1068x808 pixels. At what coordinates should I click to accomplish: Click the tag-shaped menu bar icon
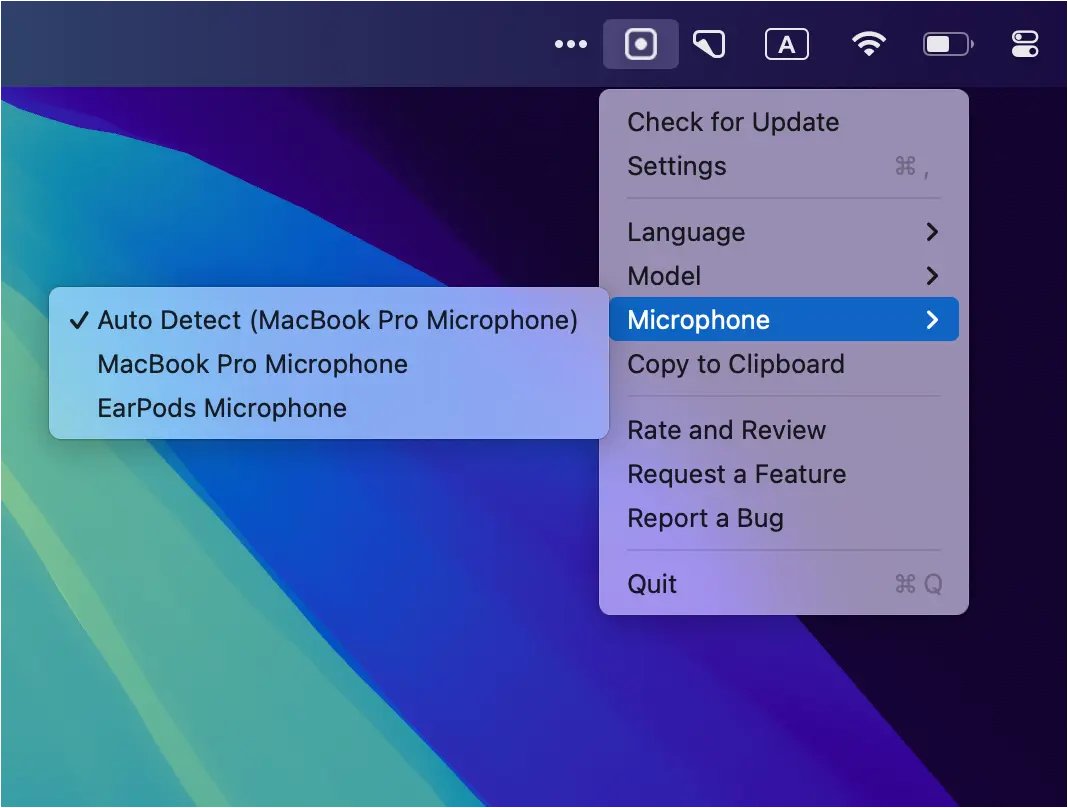(710, 45)
